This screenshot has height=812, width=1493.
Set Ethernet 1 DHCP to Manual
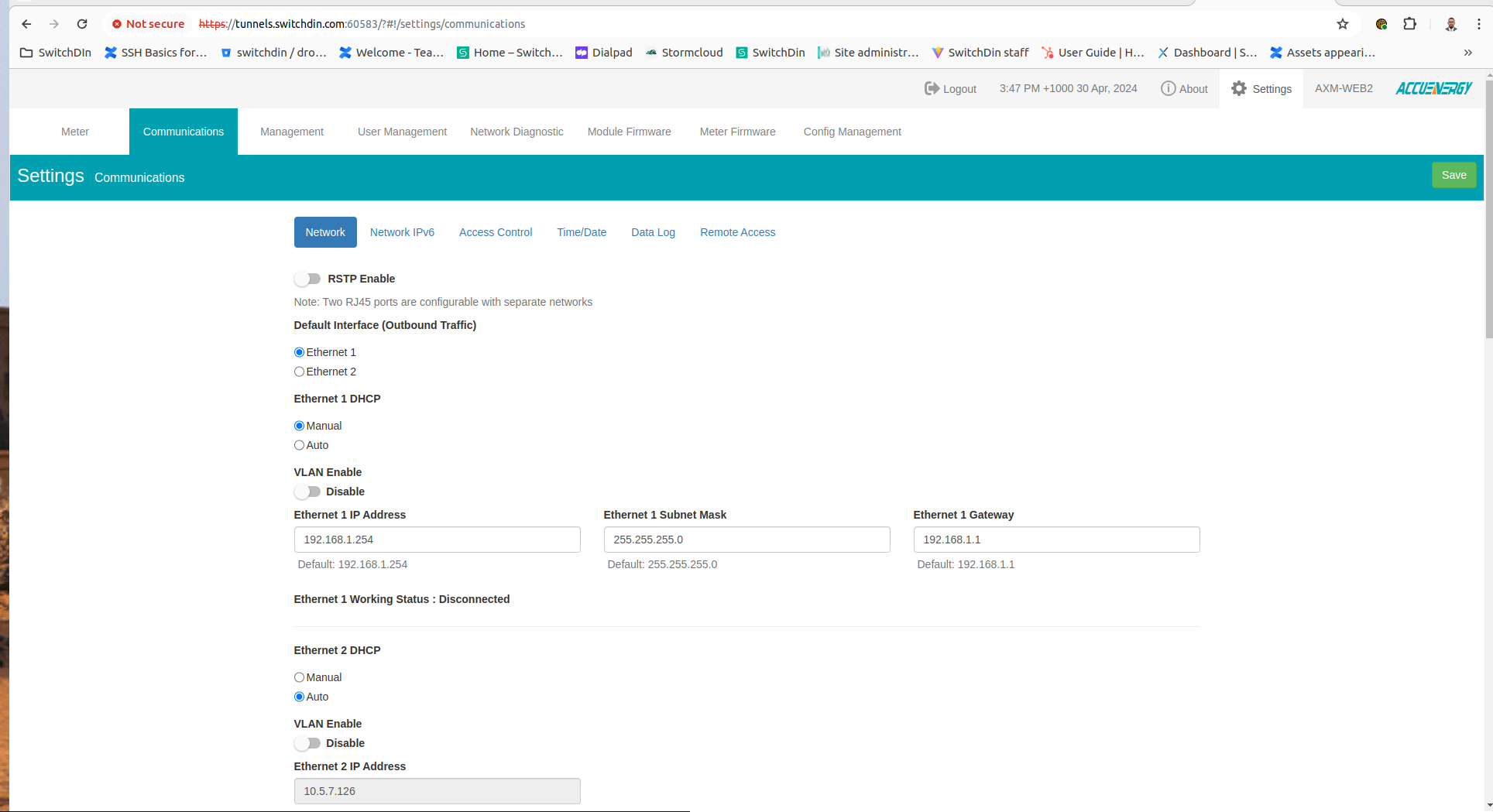click(x=299, y=426)
